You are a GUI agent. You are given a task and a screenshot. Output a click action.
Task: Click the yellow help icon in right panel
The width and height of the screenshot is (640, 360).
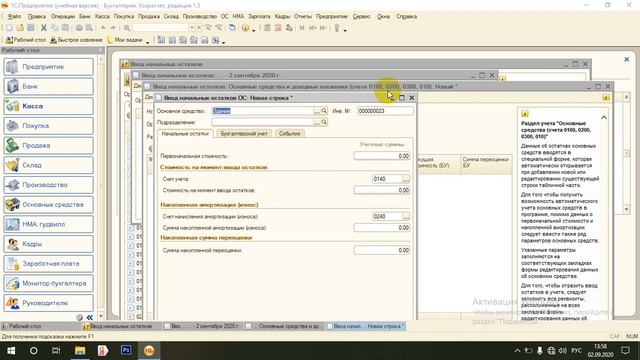point(525,114)
